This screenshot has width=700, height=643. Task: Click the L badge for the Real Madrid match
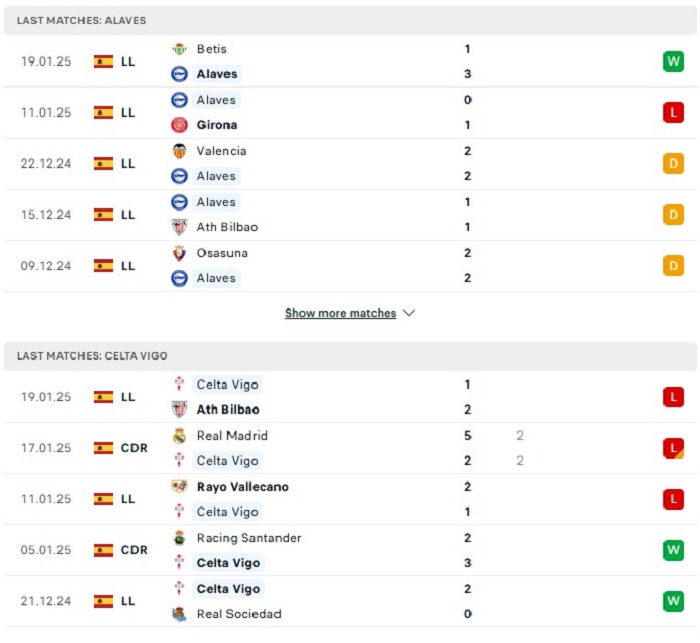point(673,448)
